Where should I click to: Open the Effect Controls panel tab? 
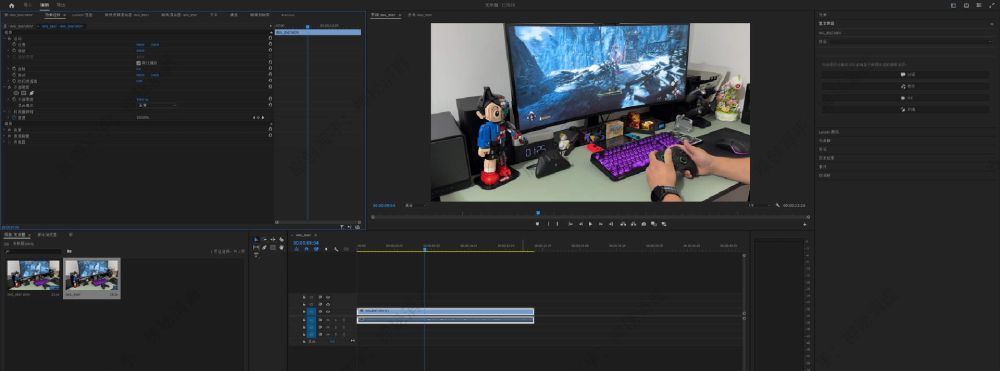[x=51, y=14]
